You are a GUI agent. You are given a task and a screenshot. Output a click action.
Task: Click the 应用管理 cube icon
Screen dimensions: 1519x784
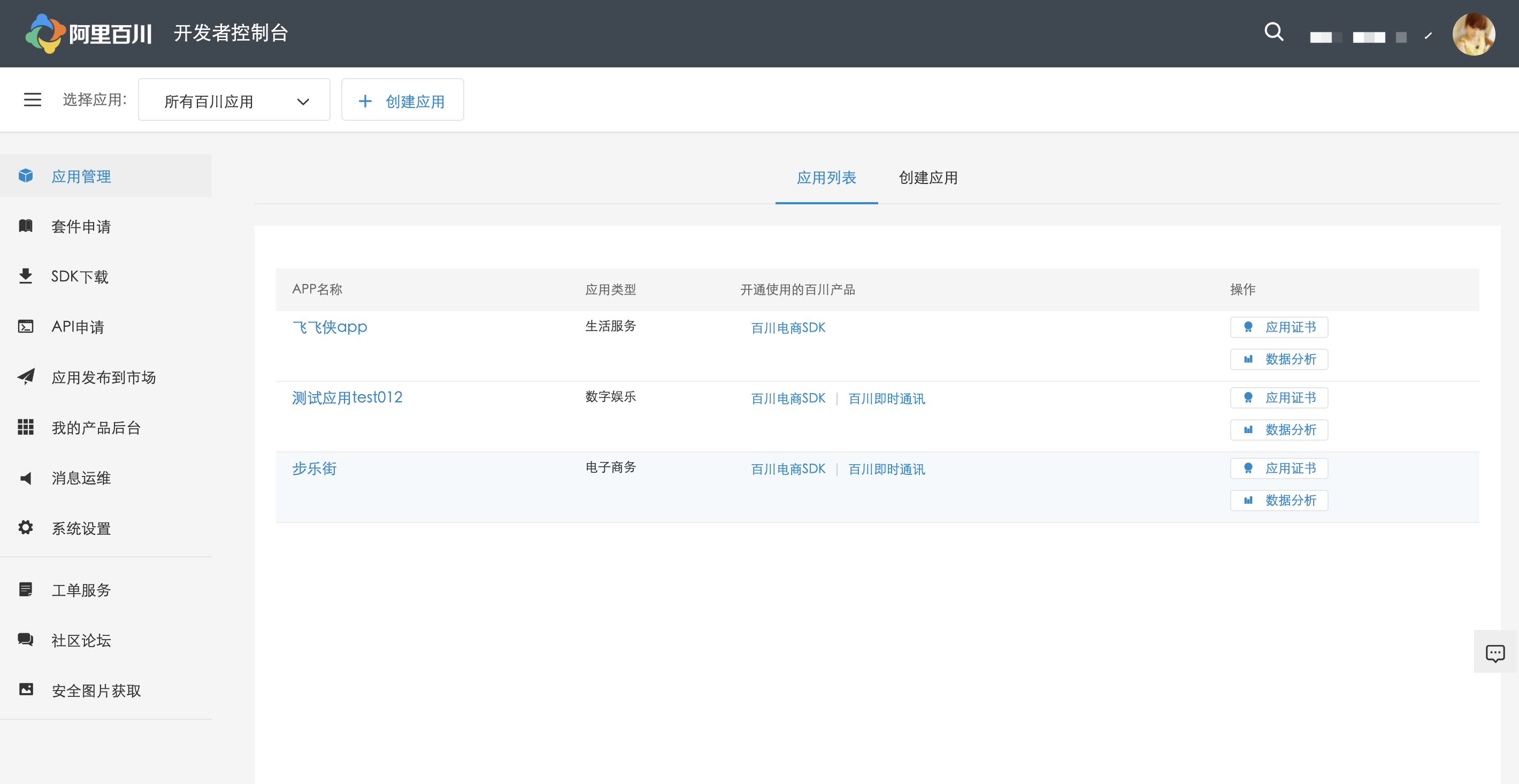click(25, 175)
